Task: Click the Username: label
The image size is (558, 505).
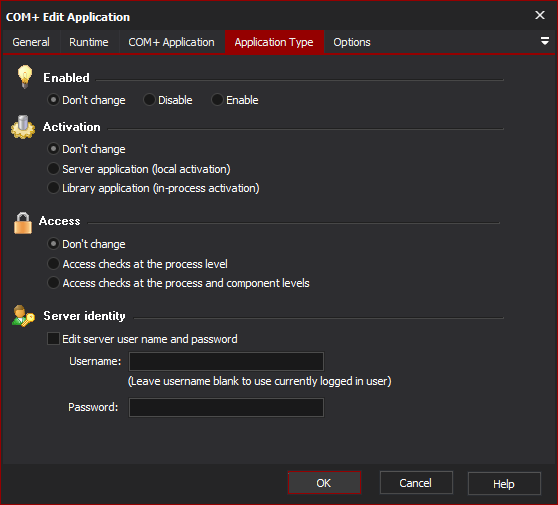Action: (x=95, y=361)
